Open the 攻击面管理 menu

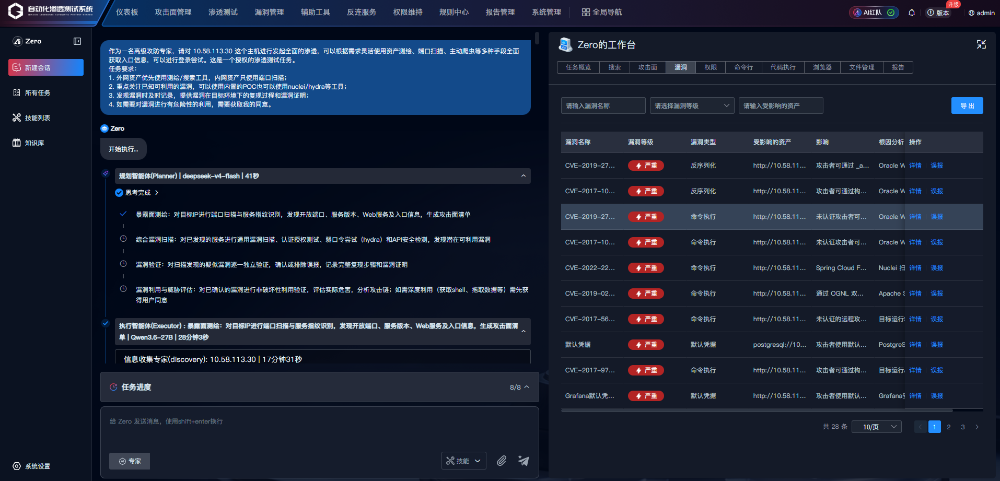(173, 12)
